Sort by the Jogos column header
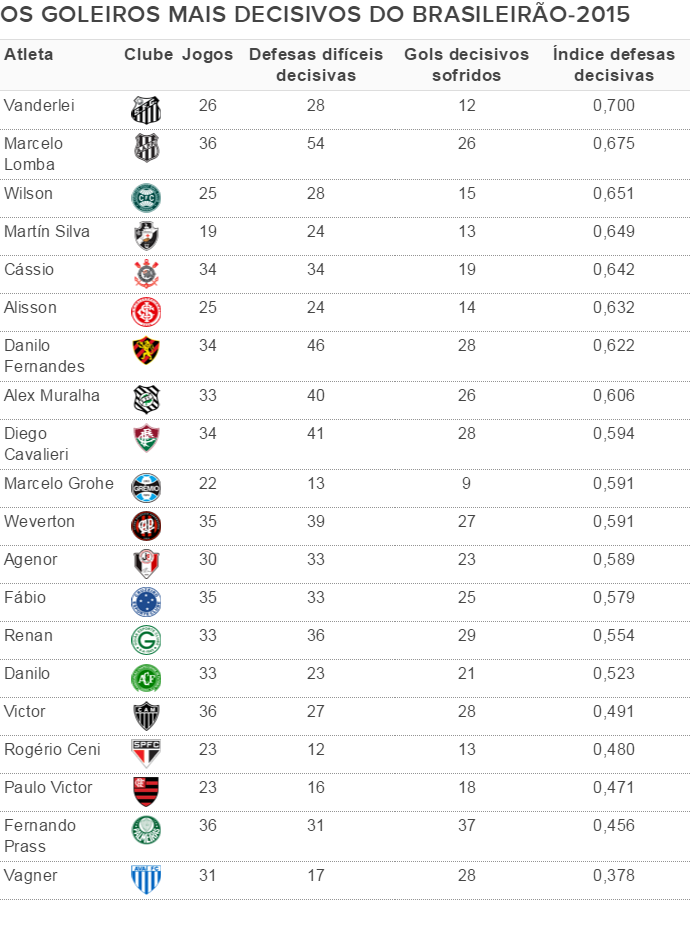This screenshot has width=690, height=928. pos(208,55)
